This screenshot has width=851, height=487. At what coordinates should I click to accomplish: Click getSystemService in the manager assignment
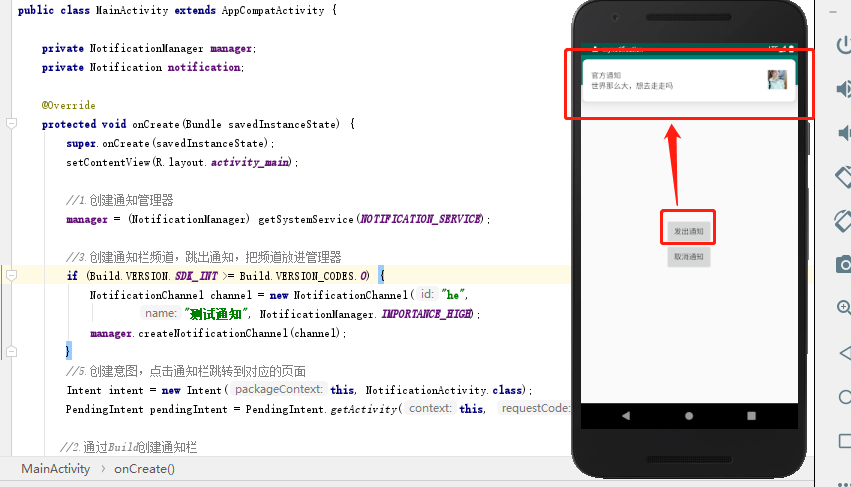tap(306, 219)
